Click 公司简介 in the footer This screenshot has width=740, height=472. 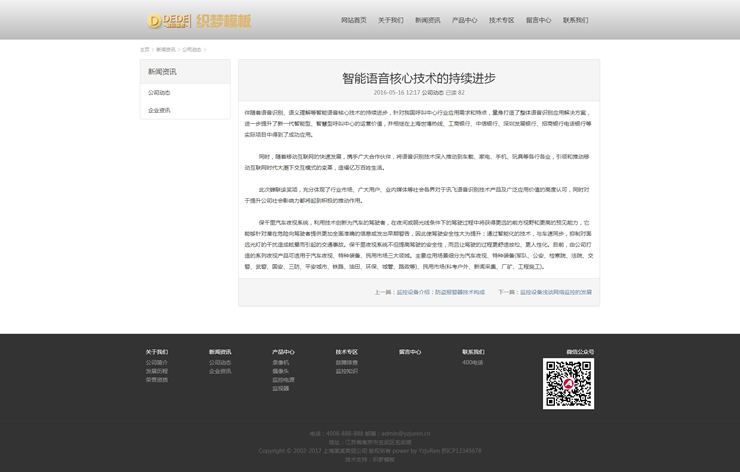pos(156,362)
